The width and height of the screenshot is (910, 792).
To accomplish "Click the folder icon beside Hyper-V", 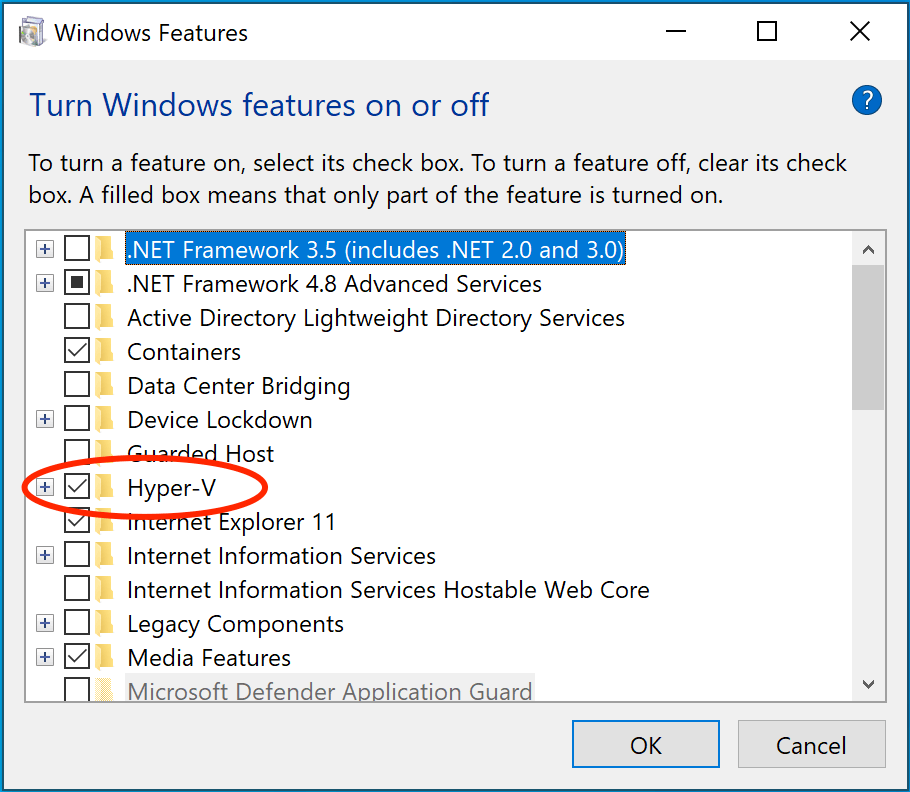I will coord(104,487).
